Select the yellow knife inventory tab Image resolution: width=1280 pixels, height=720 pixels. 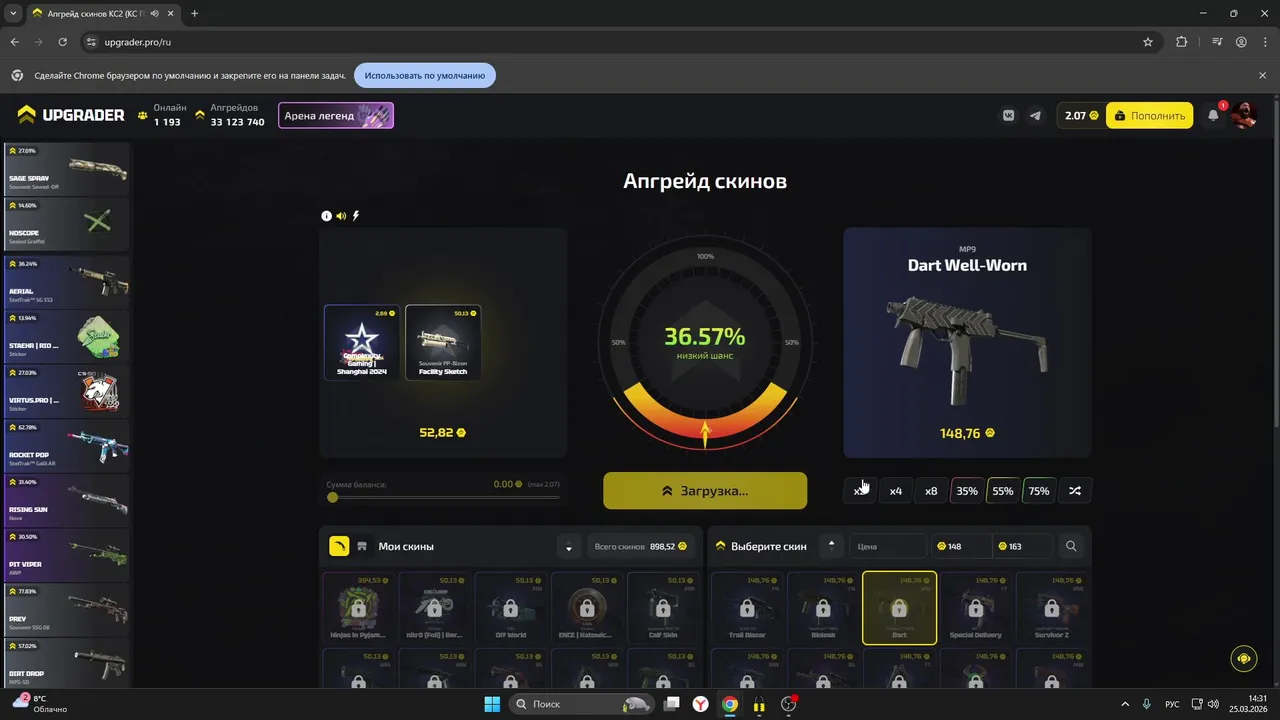pos(339,546)
